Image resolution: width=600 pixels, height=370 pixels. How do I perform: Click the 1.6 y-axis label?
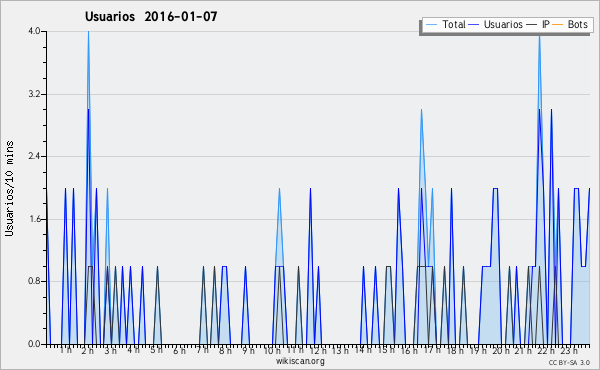tap(34, 219)
